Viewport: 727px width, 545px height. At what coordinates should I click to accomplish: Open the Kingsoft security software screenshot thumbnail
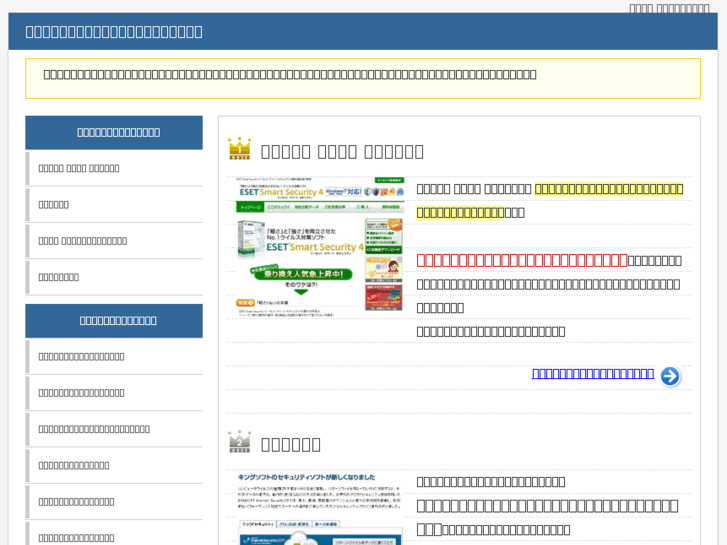click(319, 508)
